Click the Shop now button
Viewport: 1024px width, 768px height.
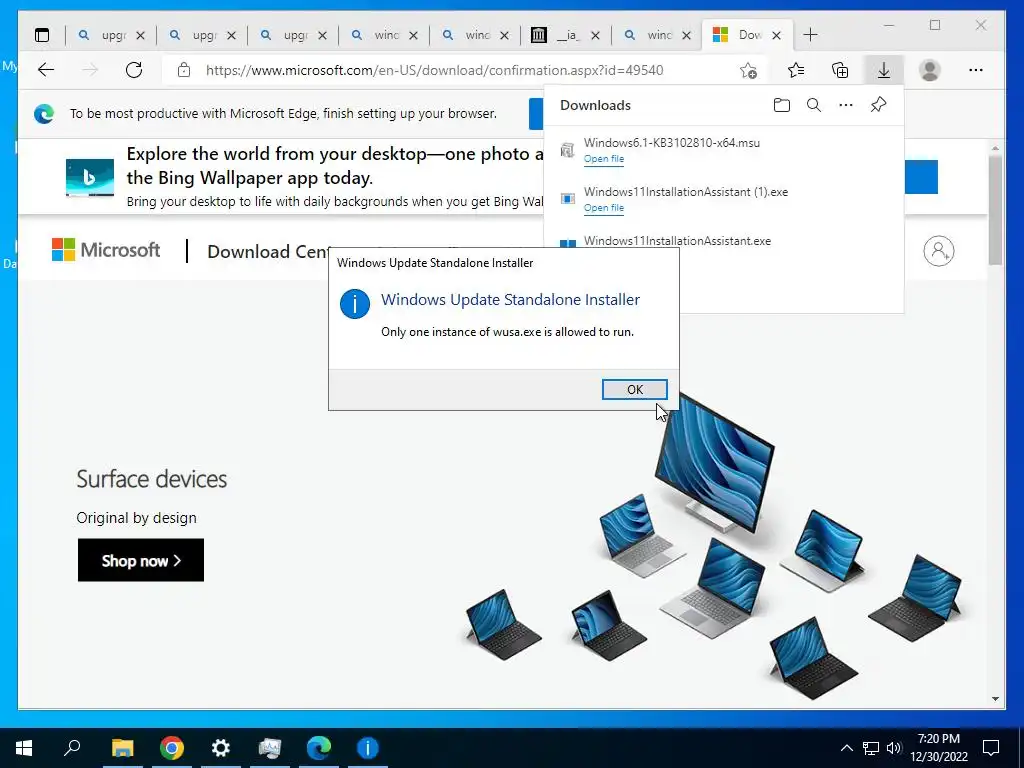140,560
